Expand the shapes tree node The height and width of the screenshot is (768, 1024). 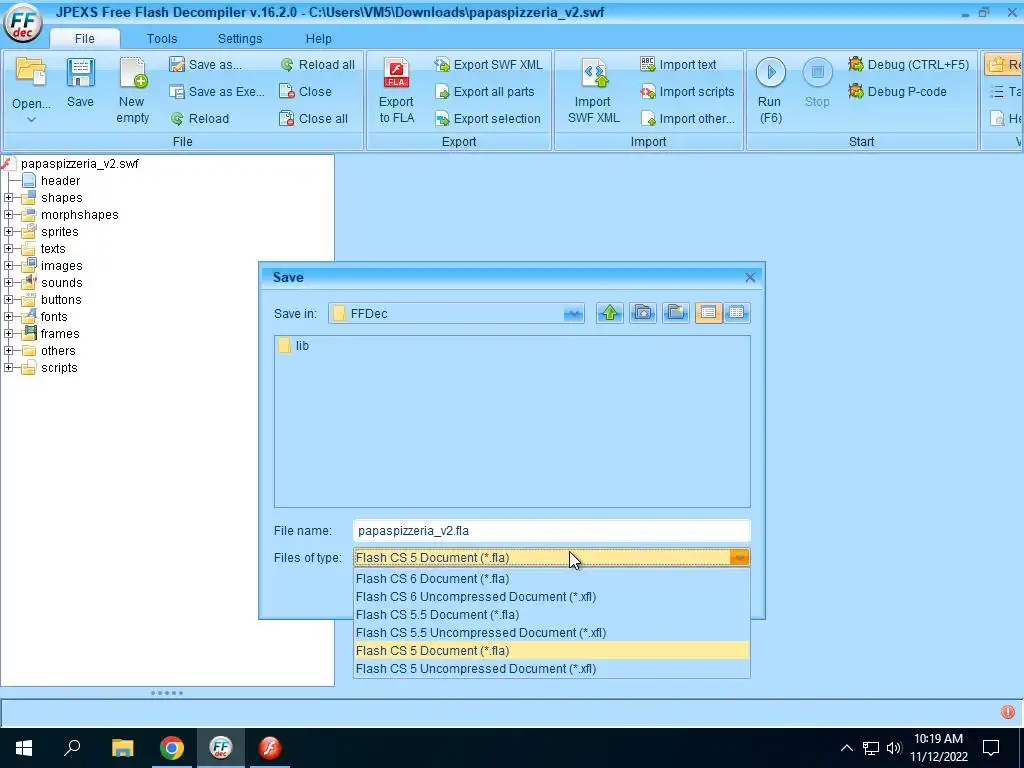(8, 197)
